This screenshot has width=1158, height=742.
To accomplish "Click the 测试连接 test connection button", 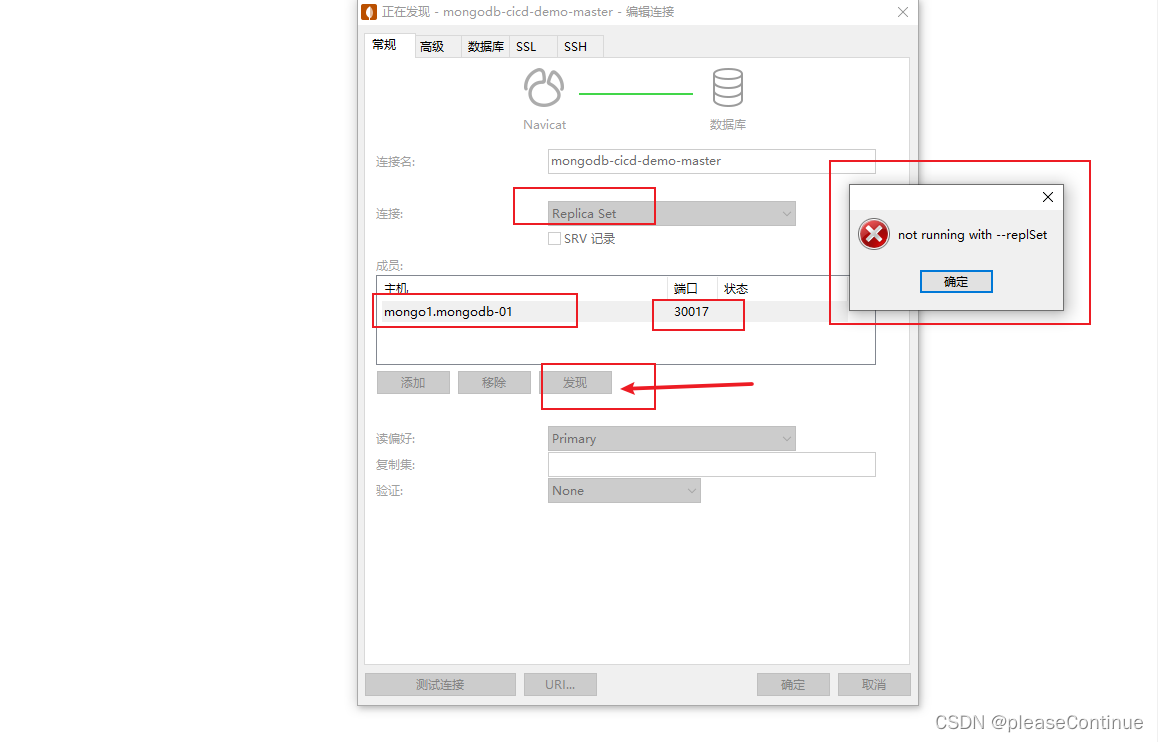I will click(x=440, y=684).
